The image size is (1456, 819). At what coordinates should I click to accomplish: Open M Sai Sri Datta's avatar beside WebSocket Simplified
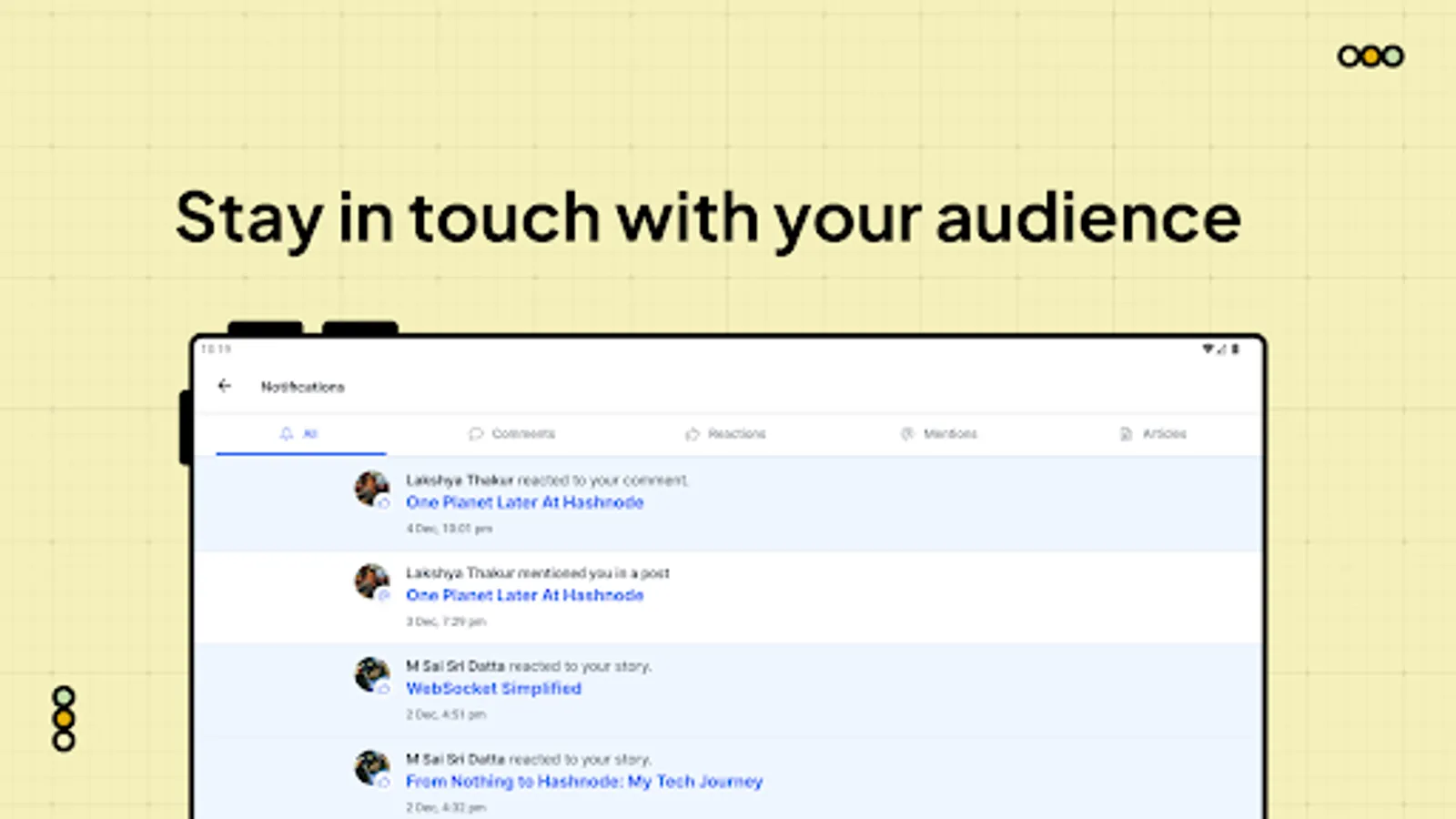tap(372, 675)
